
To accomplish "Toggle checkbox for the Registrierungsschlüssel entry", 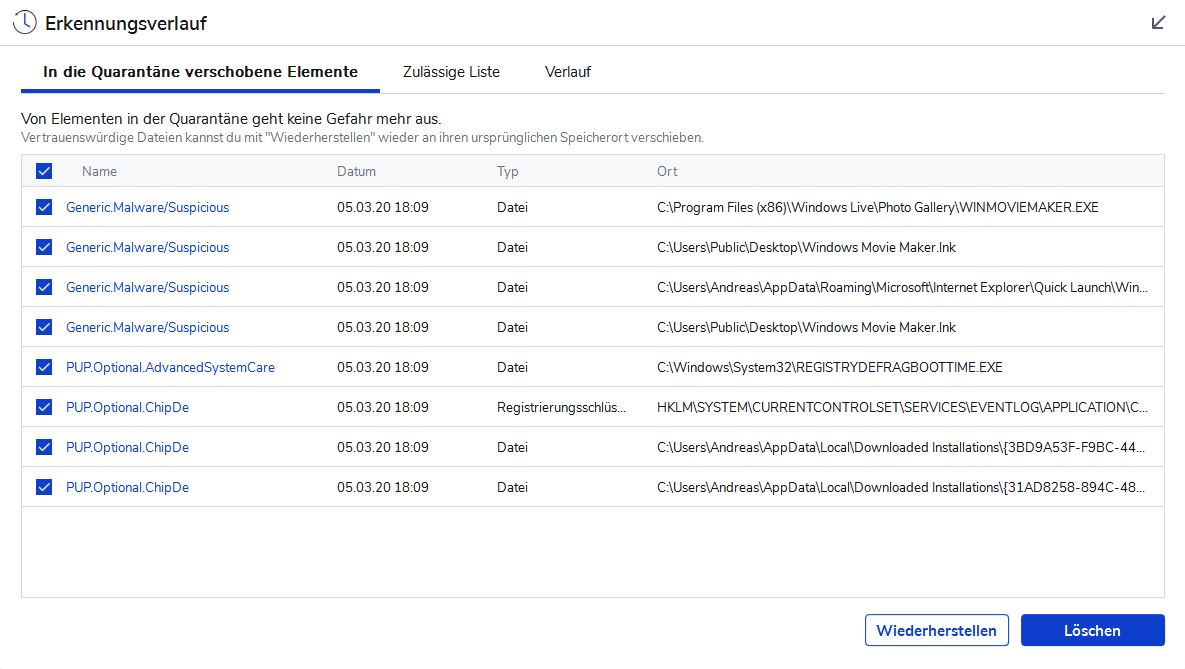I will (x=44, y=407).
